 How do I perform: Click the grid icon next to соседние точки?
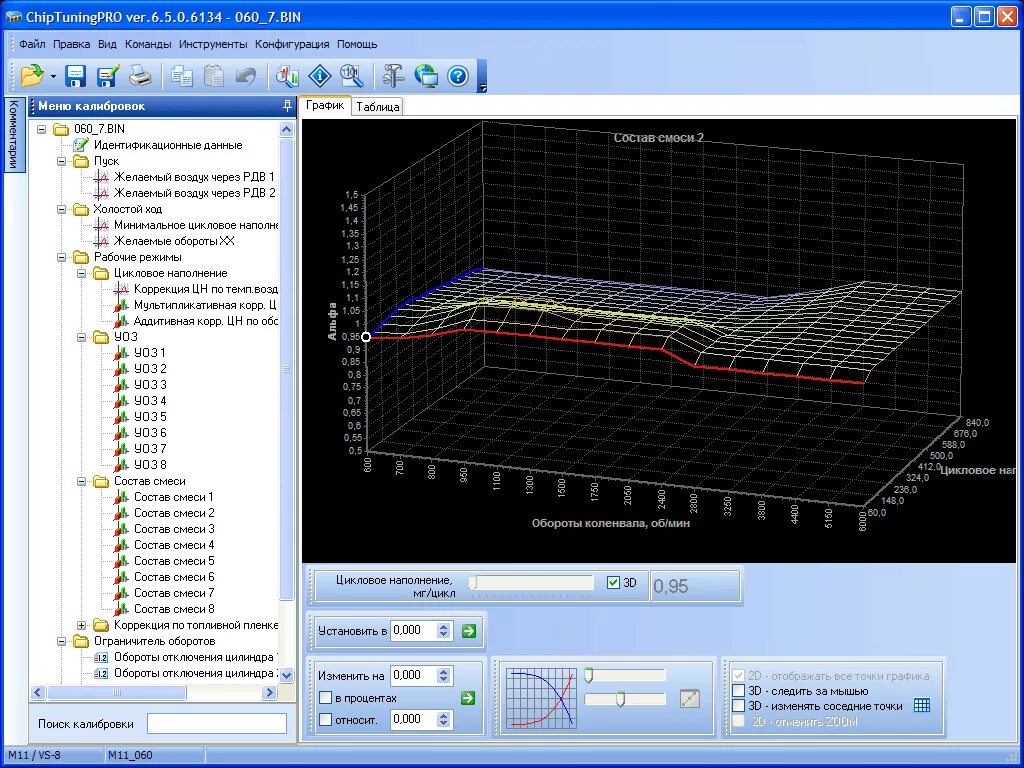point(921,705)
